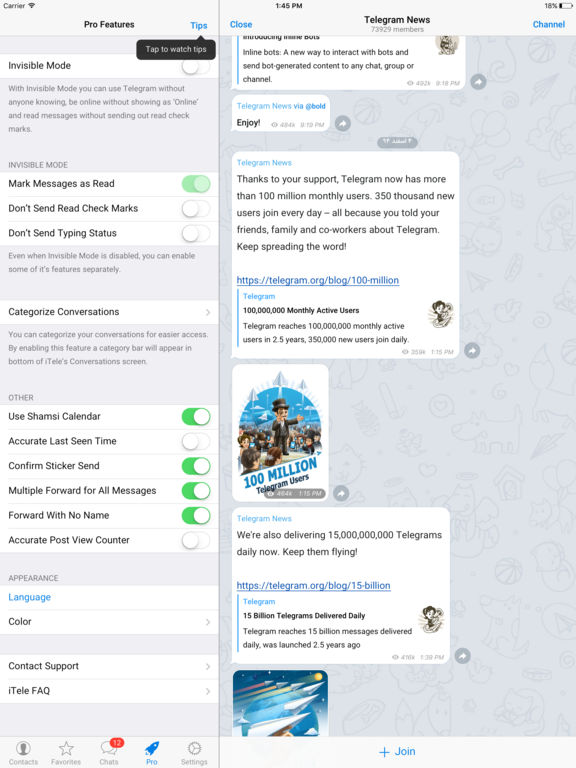
Task: Open the paper planes image post
Action: [x=280, y=703]
